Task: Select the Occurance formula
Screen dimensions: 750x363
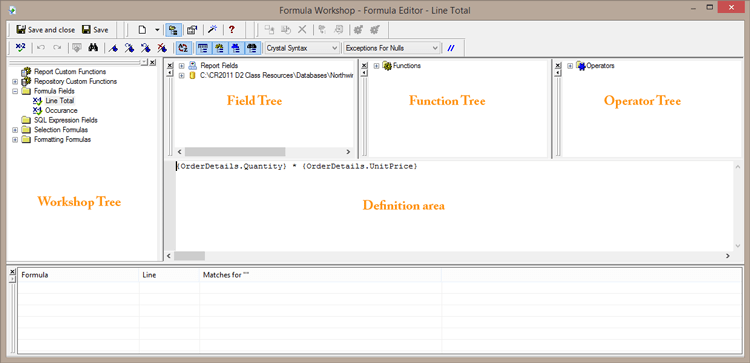Action: click(x=61, y=110)
